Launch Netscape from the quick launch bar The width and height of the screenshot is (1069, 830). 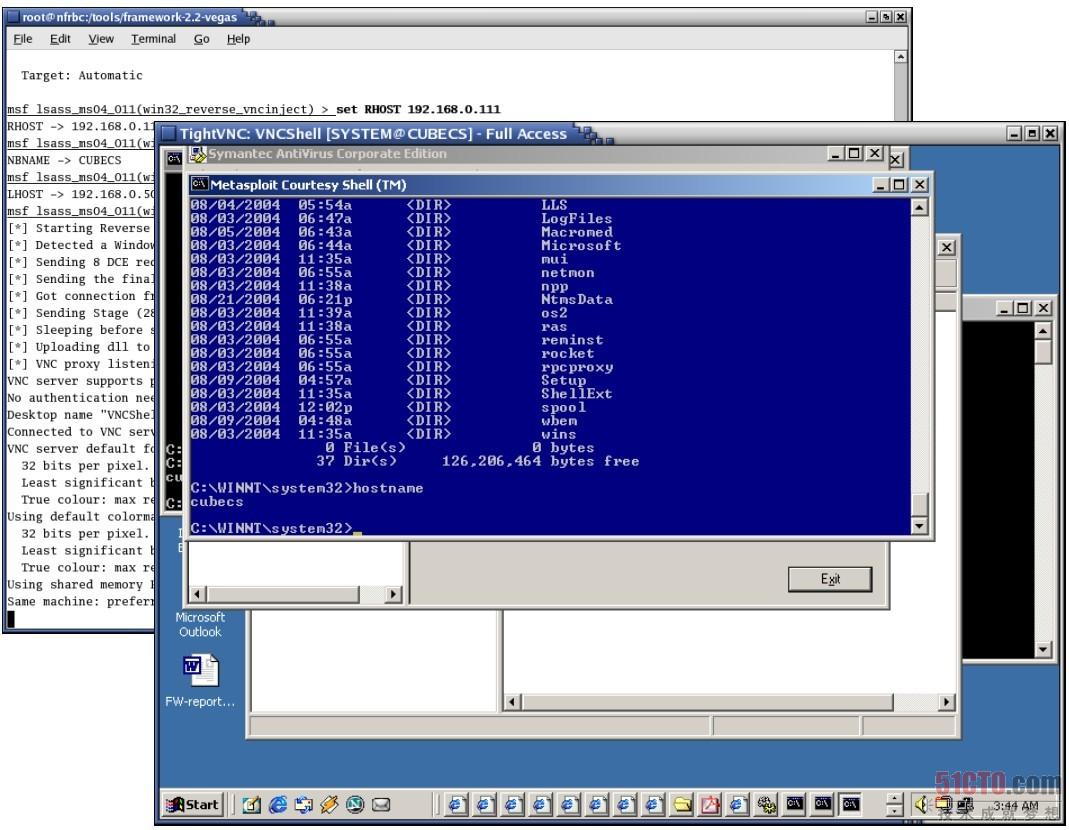tap(355, 805)
